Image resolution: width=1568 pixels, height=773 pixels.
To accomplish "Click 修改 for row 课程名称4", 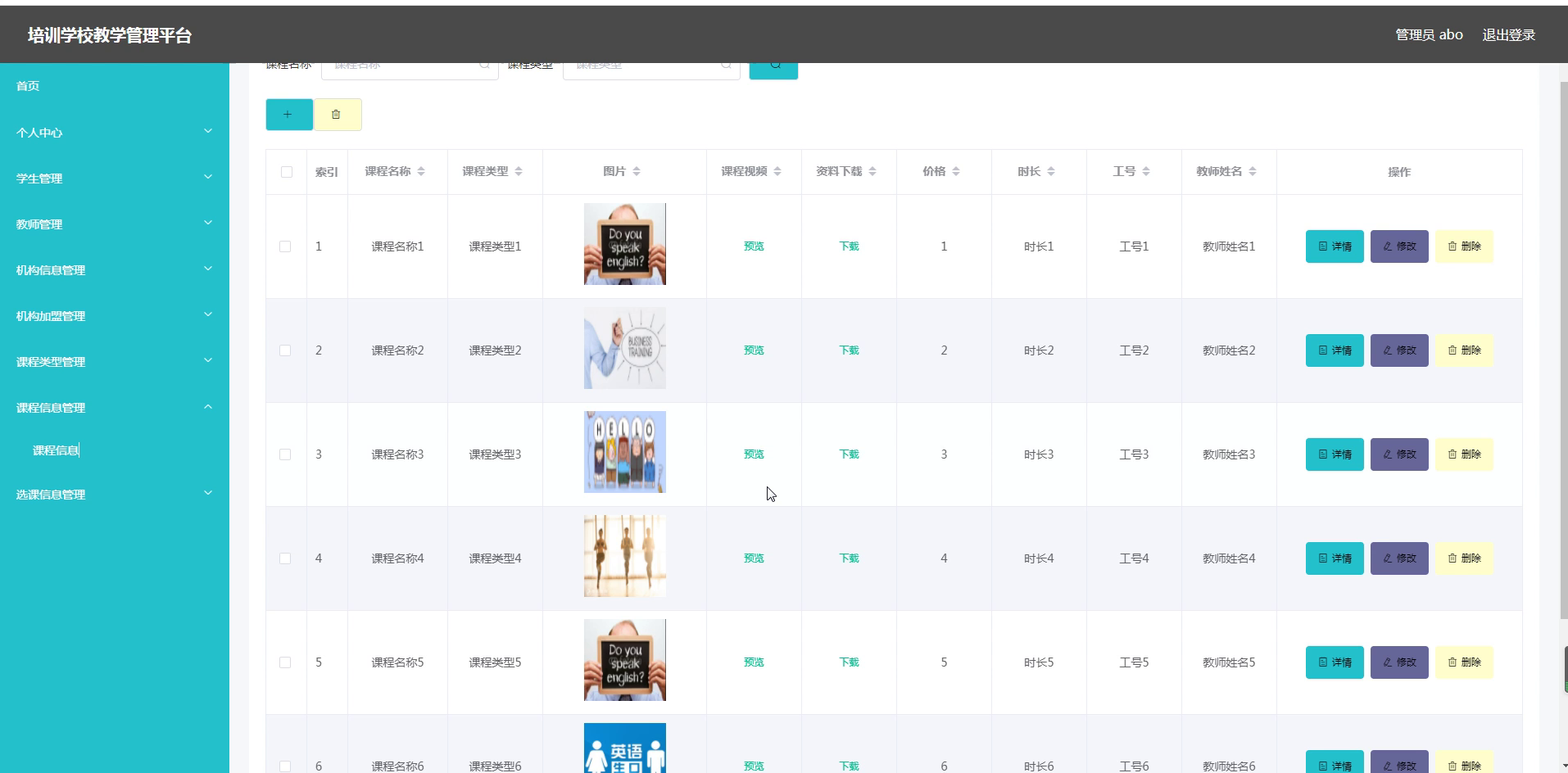I will coord(1399,558).
